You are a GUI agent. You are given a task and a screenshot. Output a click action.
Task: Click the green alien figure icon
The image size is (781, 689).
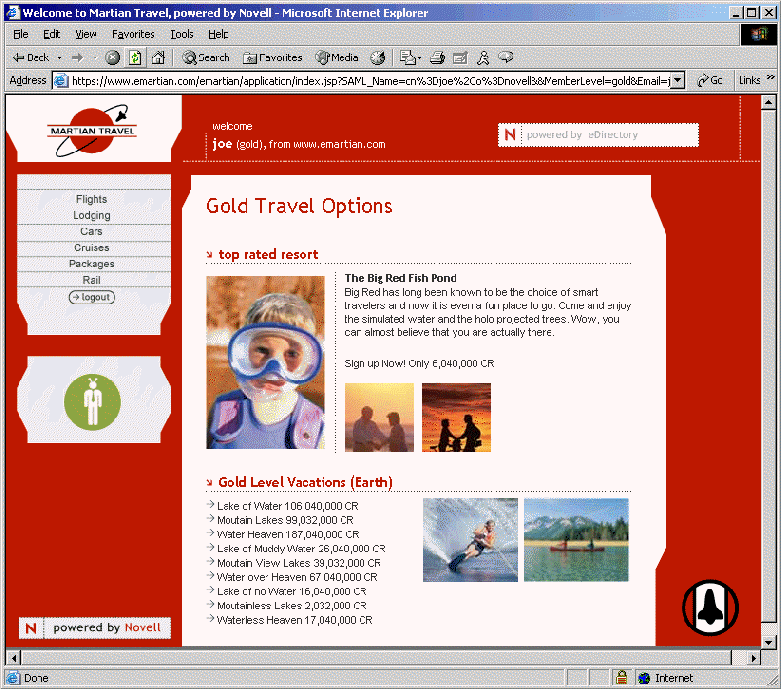[92, 400]
